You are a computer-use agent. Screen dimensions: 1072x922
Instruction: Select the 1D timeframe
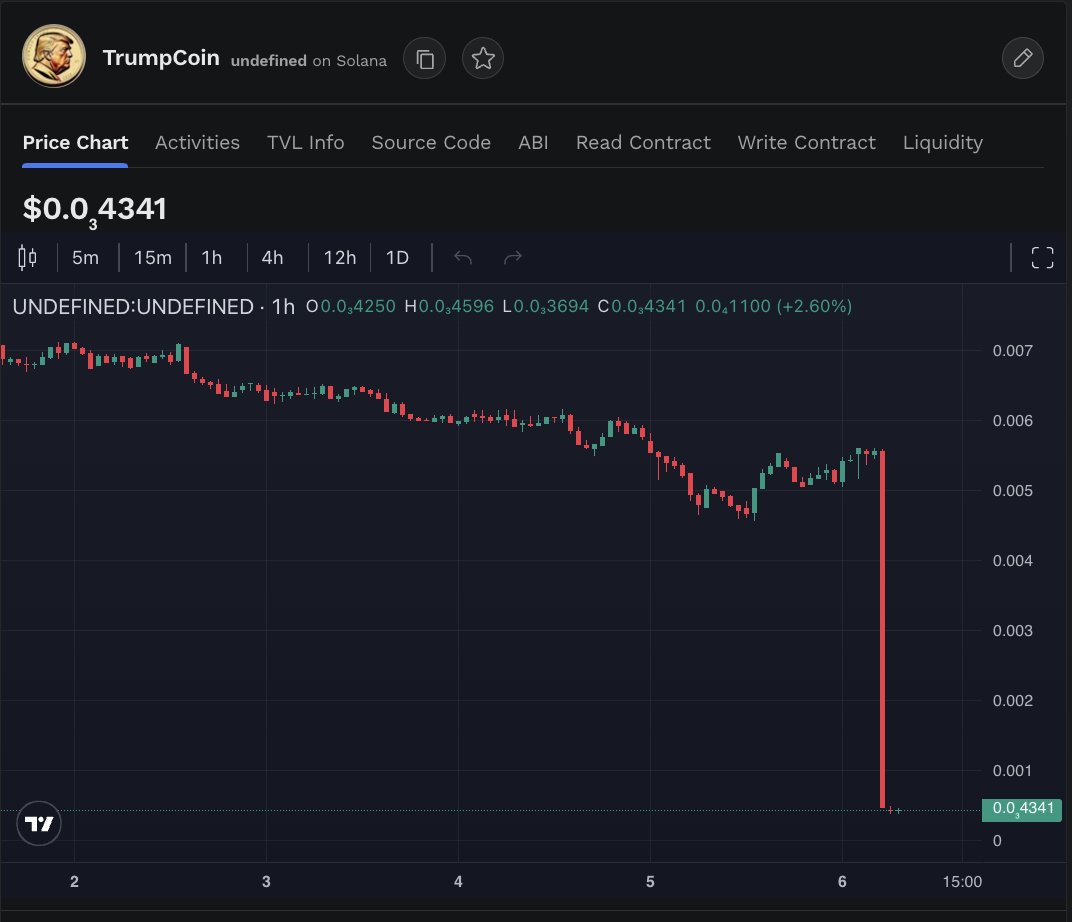click(397, 258)
